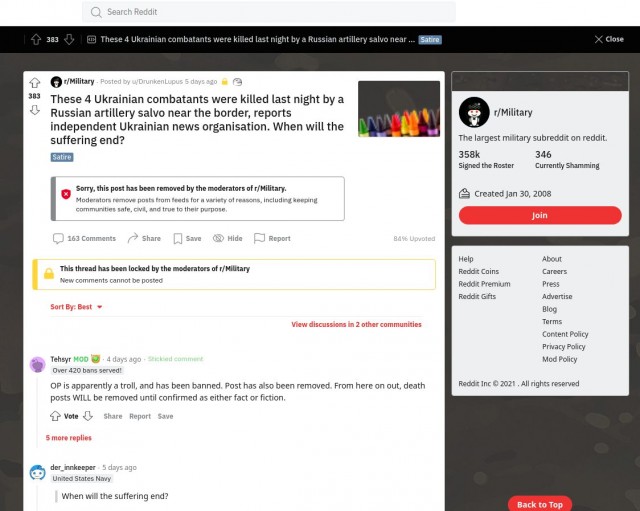640x511 pixels.
Task: Open the Content Policy link
Action: [565, 334]
